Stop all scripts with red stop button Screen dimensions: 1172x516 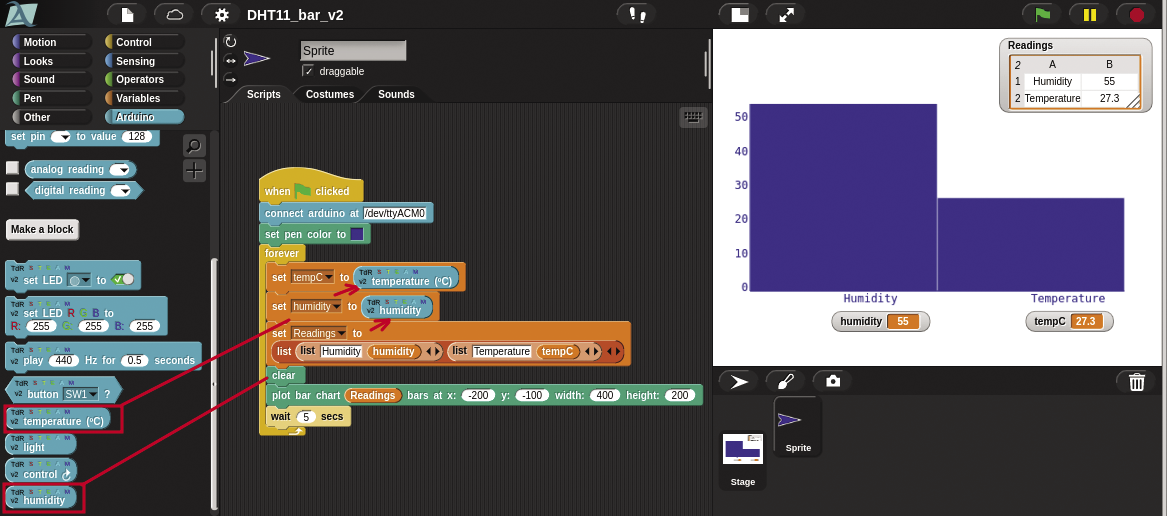pos(1136,14)
